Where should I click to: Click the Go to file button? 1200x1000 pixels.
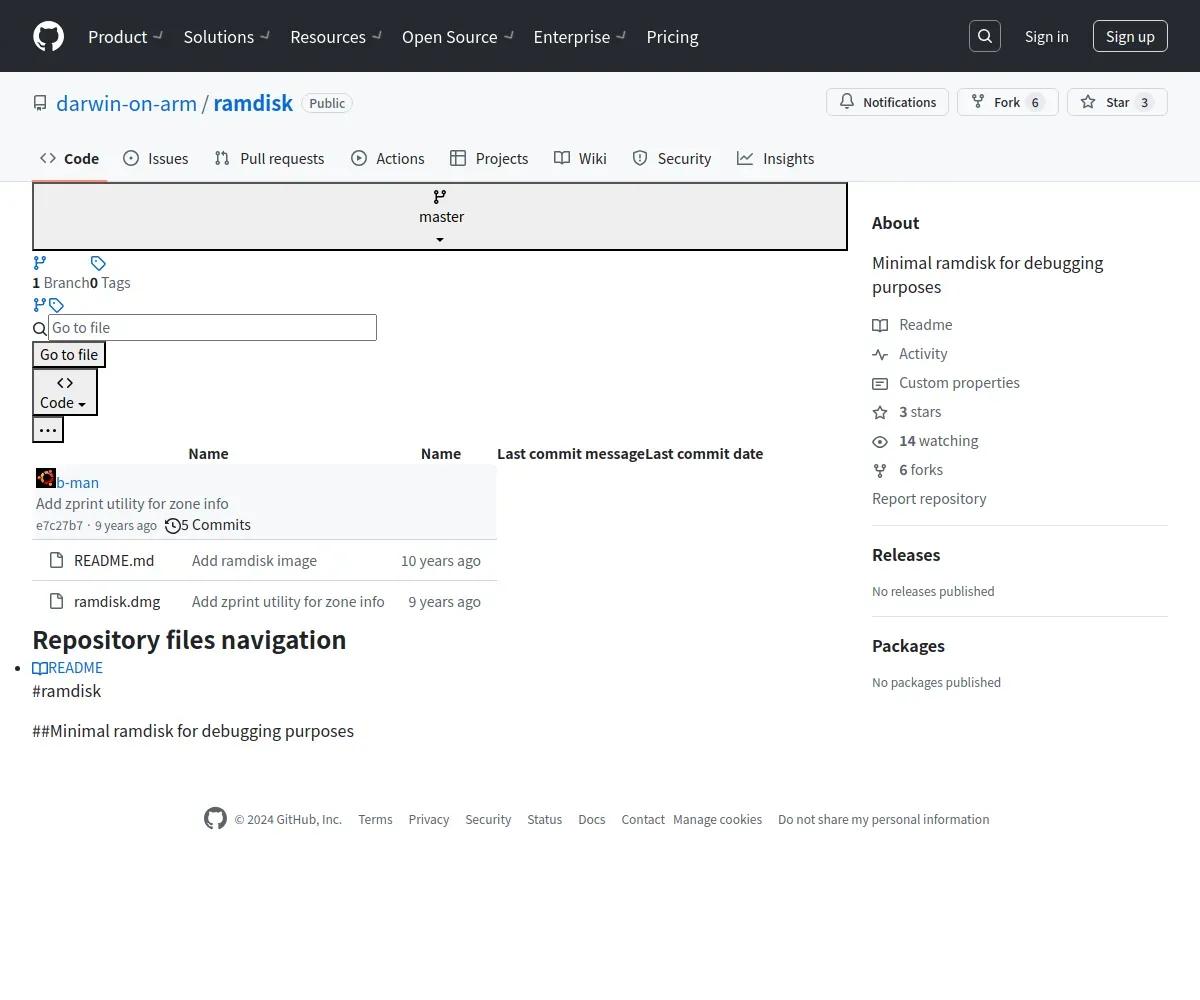[69, 354]
